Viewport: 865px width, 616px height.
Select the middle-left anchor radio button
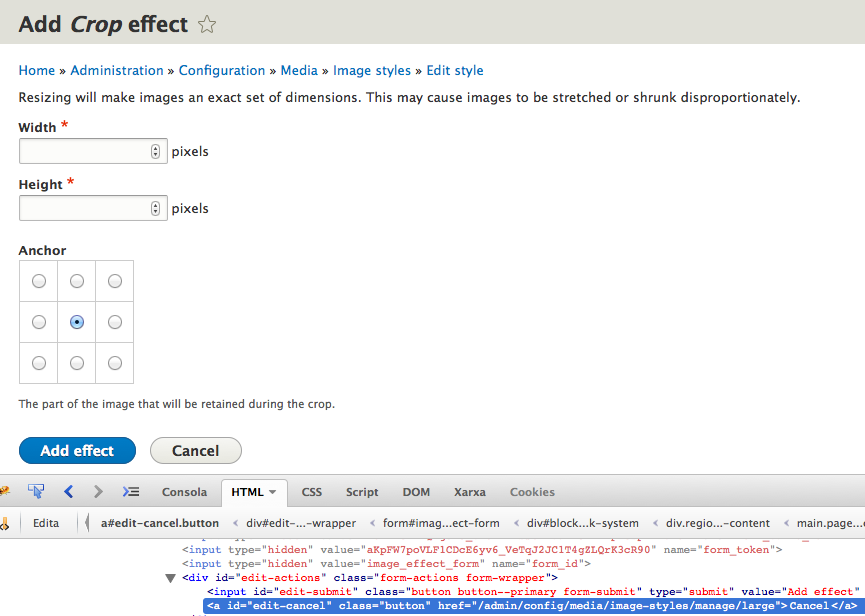coord(39,322)
